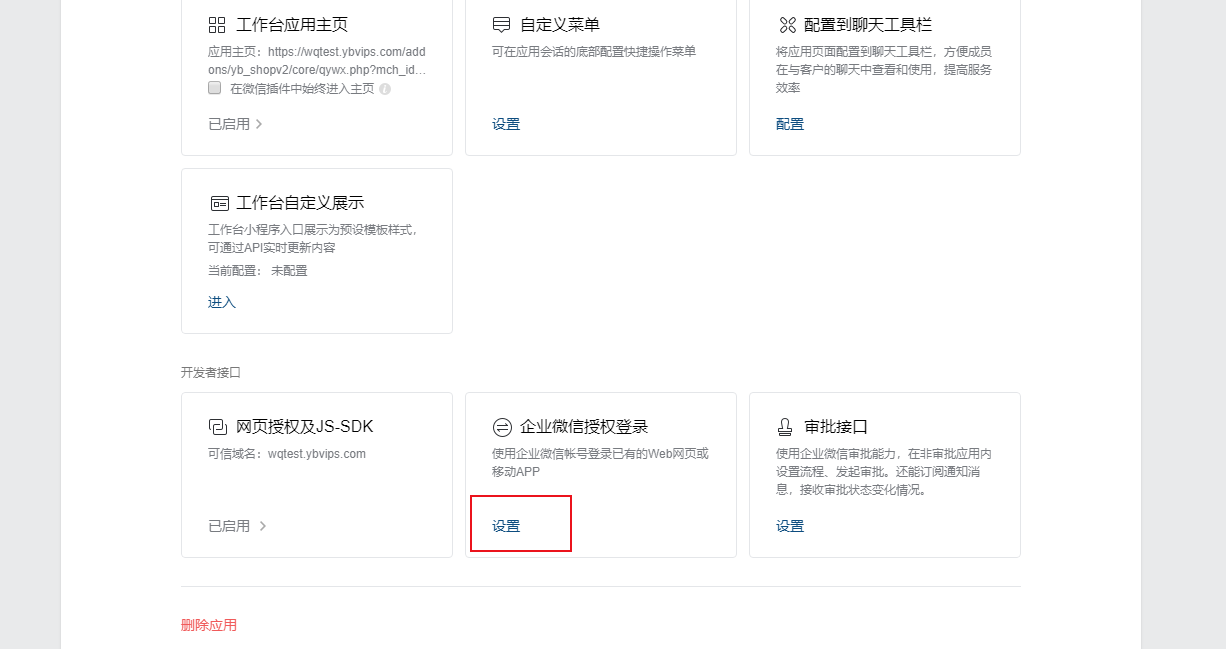Click the 工作台应用主页 card title
1226x649 pixels.
pos(292,25)
